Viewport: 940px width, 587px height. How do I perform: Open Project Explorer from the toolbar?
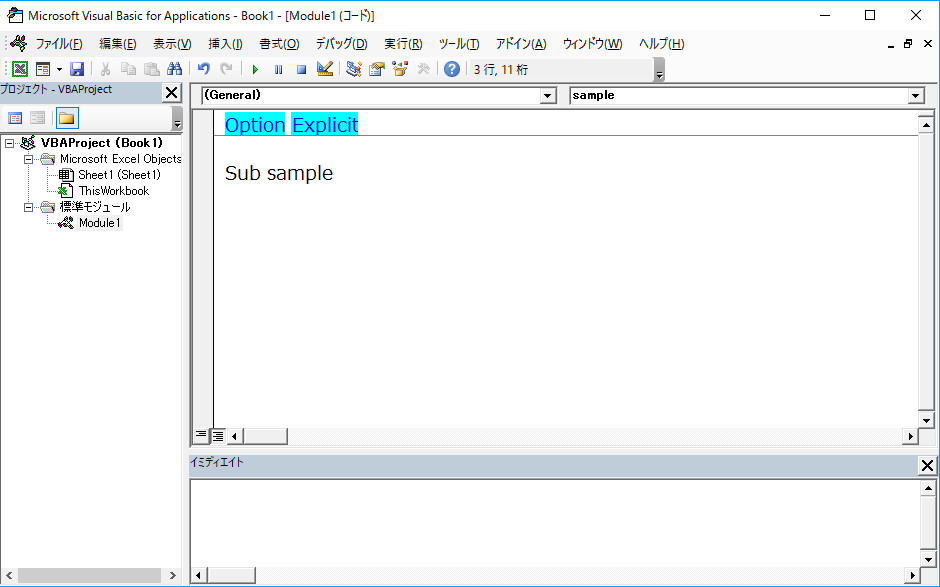354,69
